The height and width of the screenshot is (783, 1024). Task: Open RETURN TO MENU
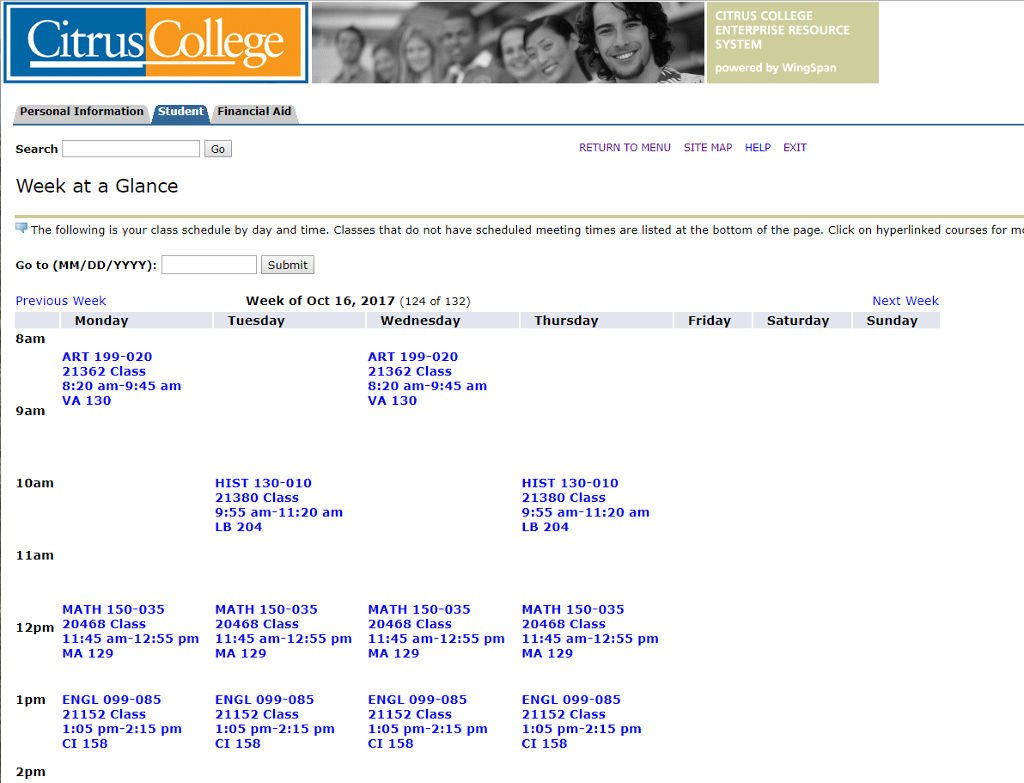pos(624,147)
